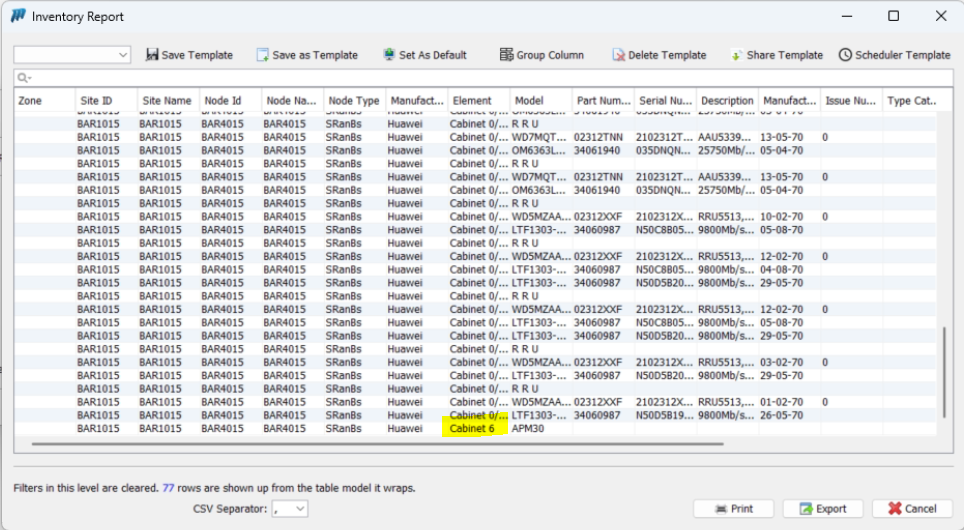The width and height of the screenshot is (964, 530).
Task: Click the Set As Default icon
Action: coord(389,55)
